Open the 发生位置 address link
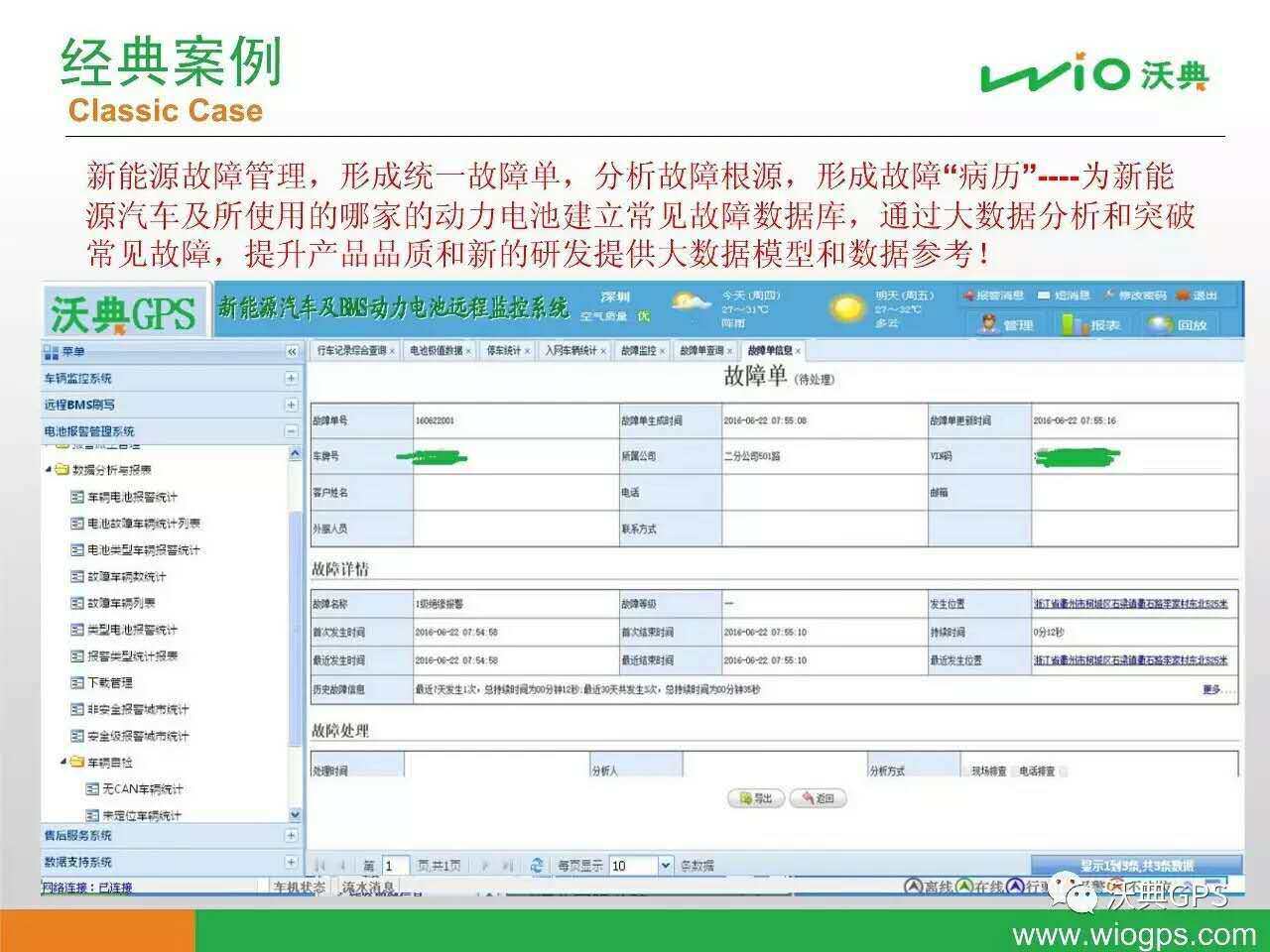Screen dimensions: 1270x952 [1130, 604]
